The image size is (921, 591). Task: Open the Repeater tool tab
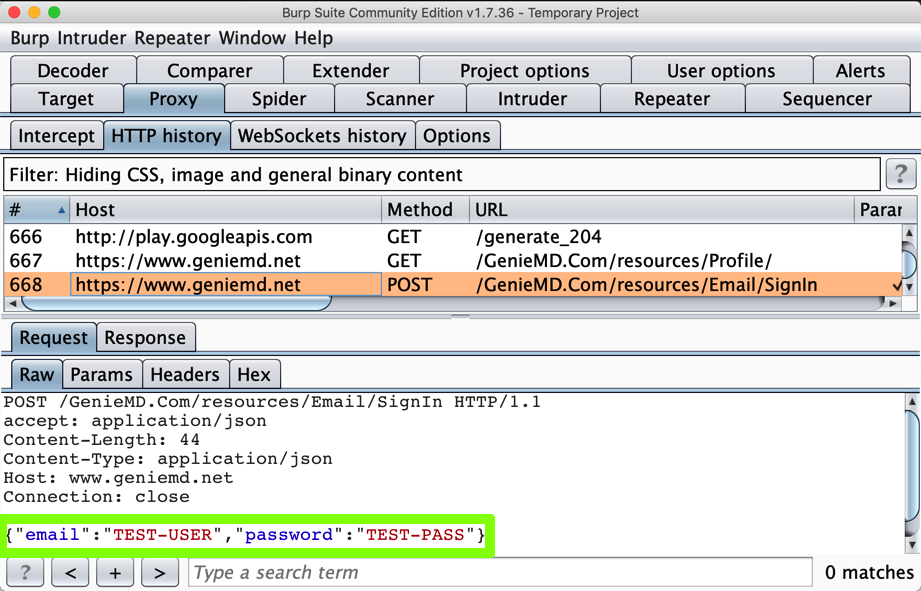click(x=672, y=99)
